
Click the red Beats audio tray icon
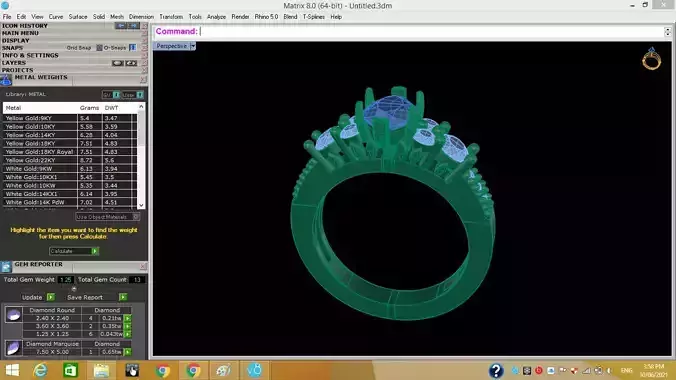pyautogui.click(x=538, y=371)
